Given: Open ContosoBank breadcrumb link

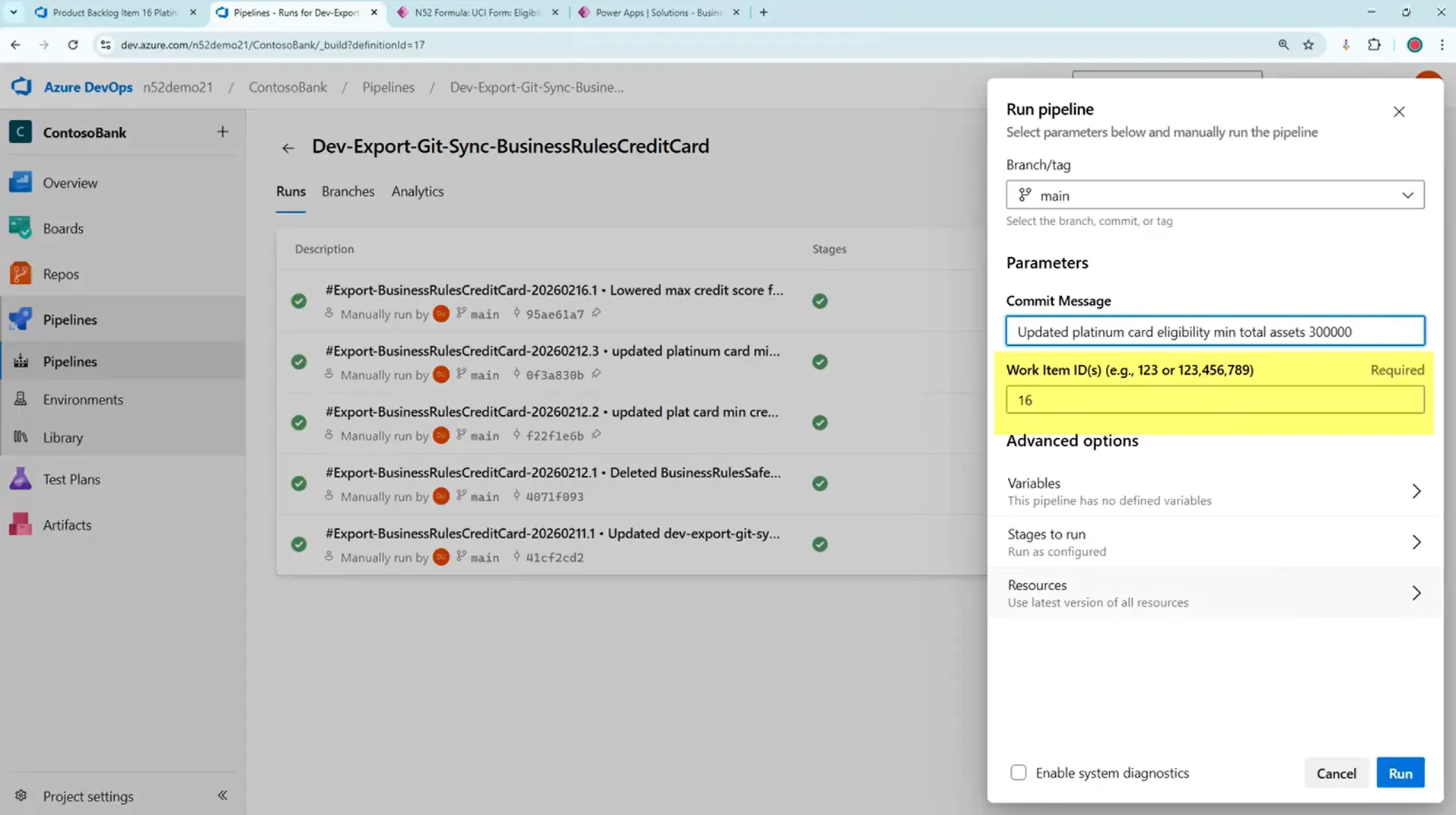Looking at the screenshot, I should (288, 87).
